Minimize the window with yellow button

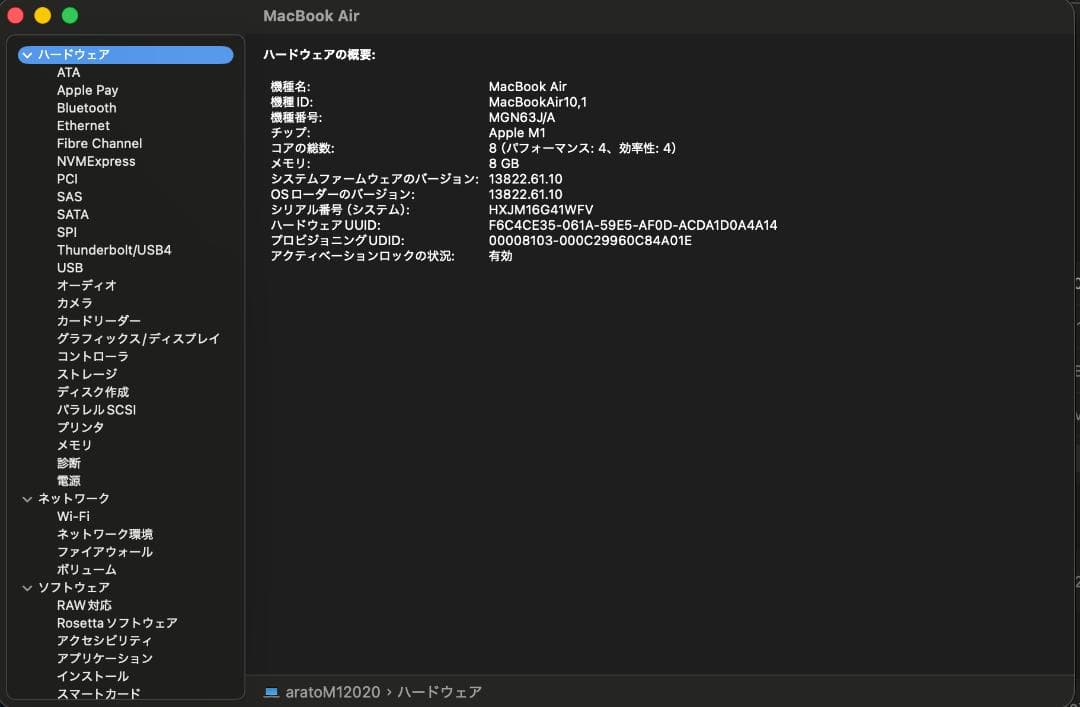click(43, 15)
